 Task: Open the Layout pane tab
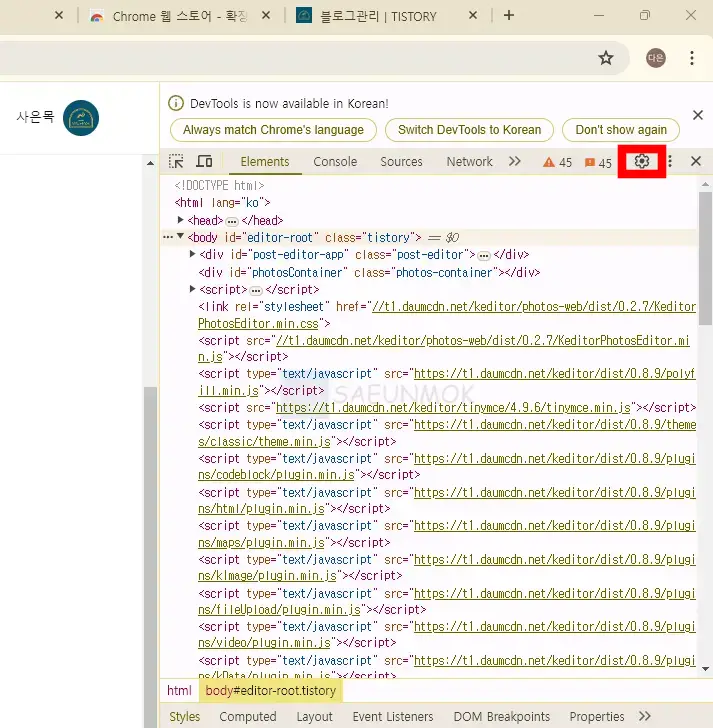315,717
